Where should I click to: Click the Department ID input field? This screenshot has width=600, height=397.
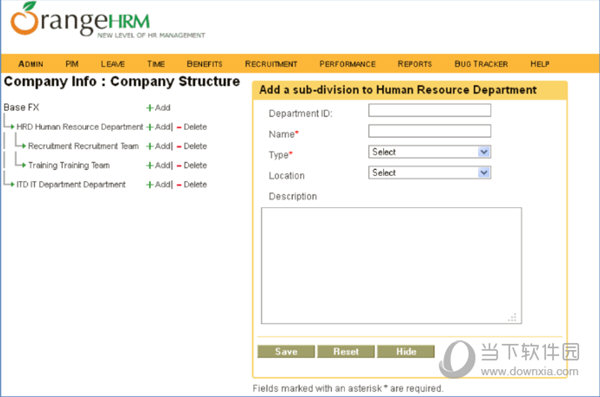coord(429,110)
